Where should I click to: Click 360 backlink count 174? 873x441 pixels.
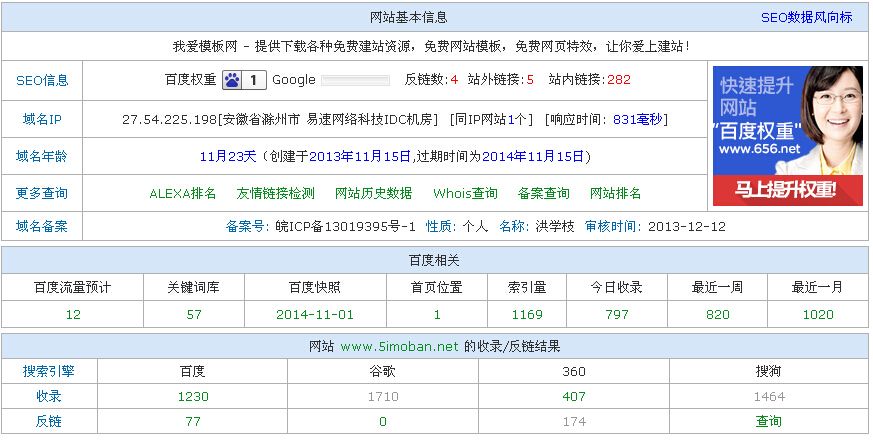click(574, 422)
